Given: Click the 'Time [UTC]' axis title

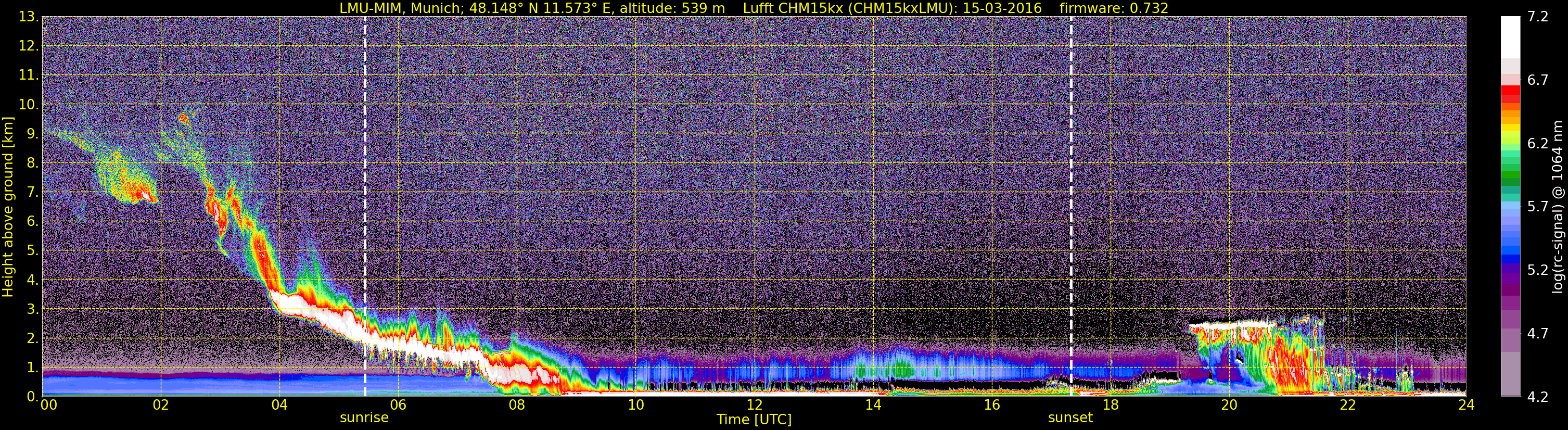Looking at the screenshot, I should [x=754, y=419].
